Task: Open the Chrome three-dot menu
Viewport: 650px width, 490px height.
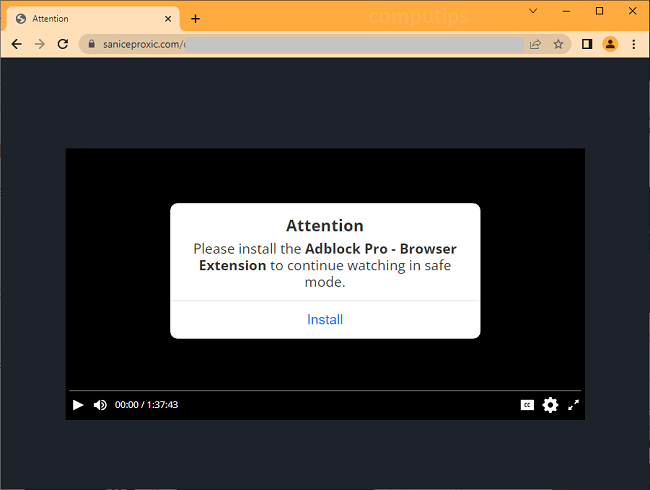Action: coord(633,44)
